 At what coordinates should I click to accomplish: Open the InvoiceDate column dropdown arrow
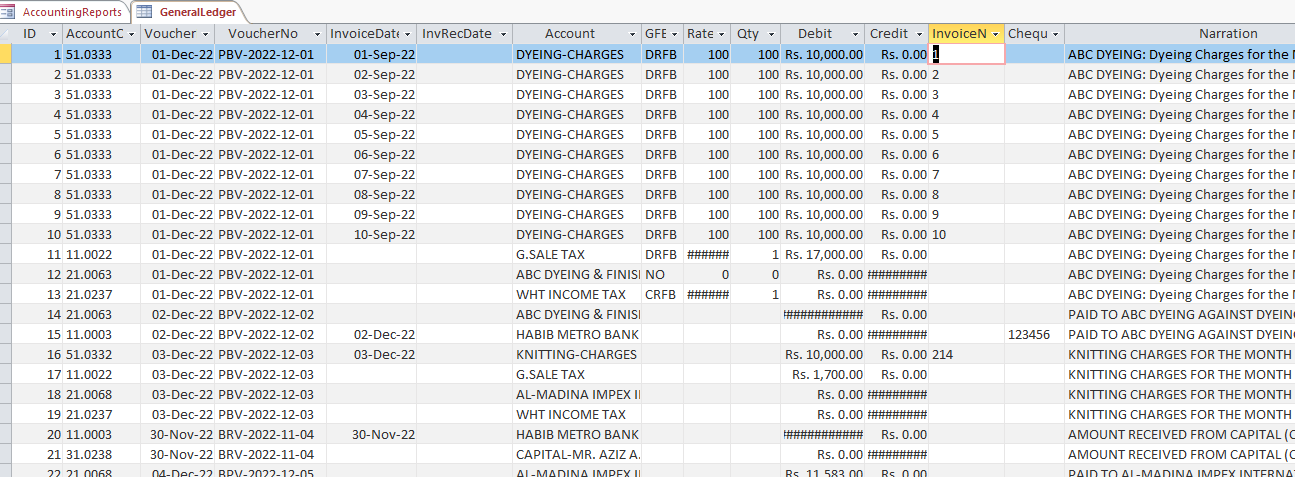[x=408, y=34]
